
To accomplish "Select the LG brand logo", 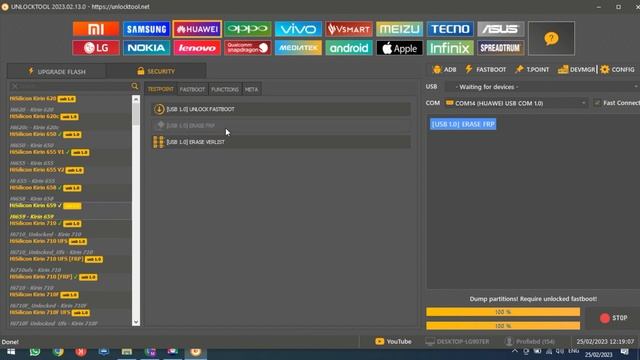I will click(x=96, y=48).
